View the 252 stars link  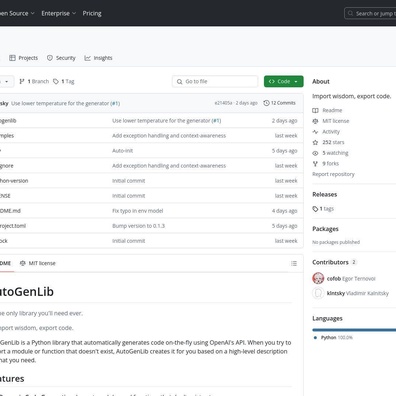(x=333, y=142)
